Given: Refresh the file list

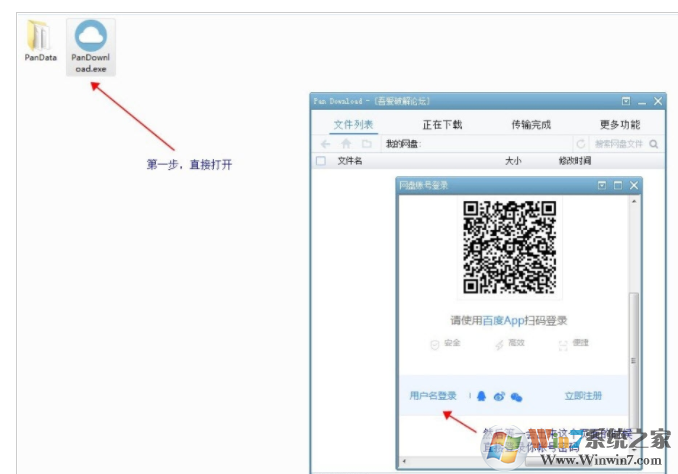Looking at the screenshot, I should point(581,144).
